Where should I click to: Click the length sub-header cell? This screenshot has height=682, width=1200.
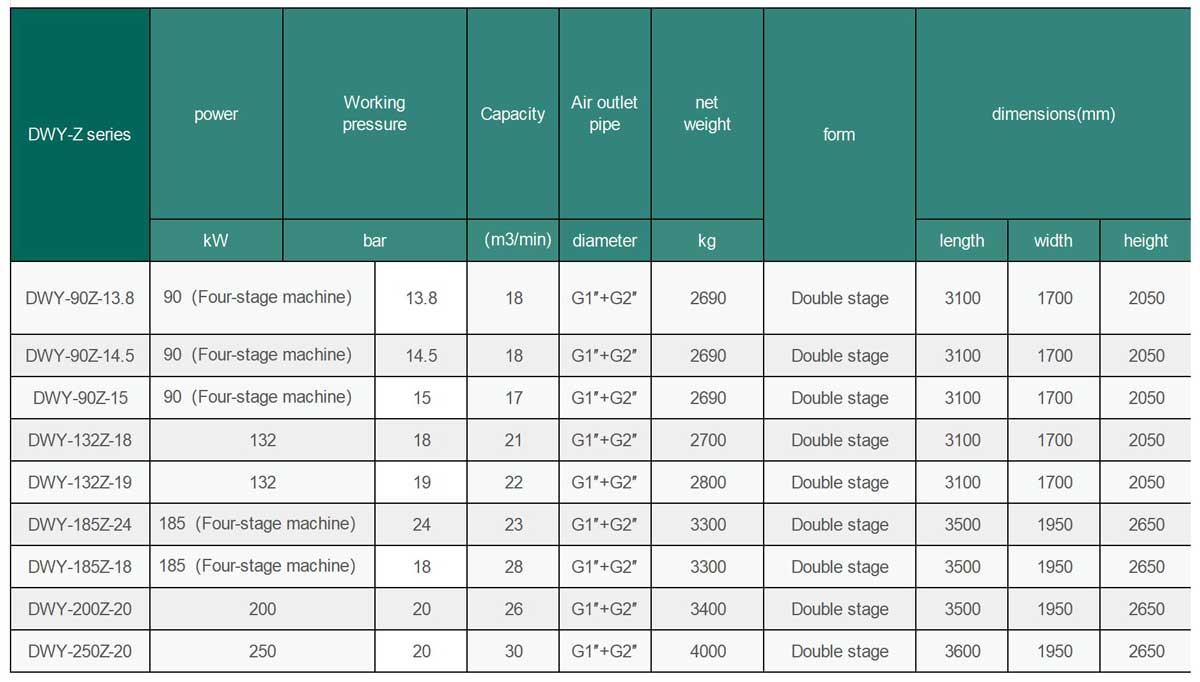961,240
